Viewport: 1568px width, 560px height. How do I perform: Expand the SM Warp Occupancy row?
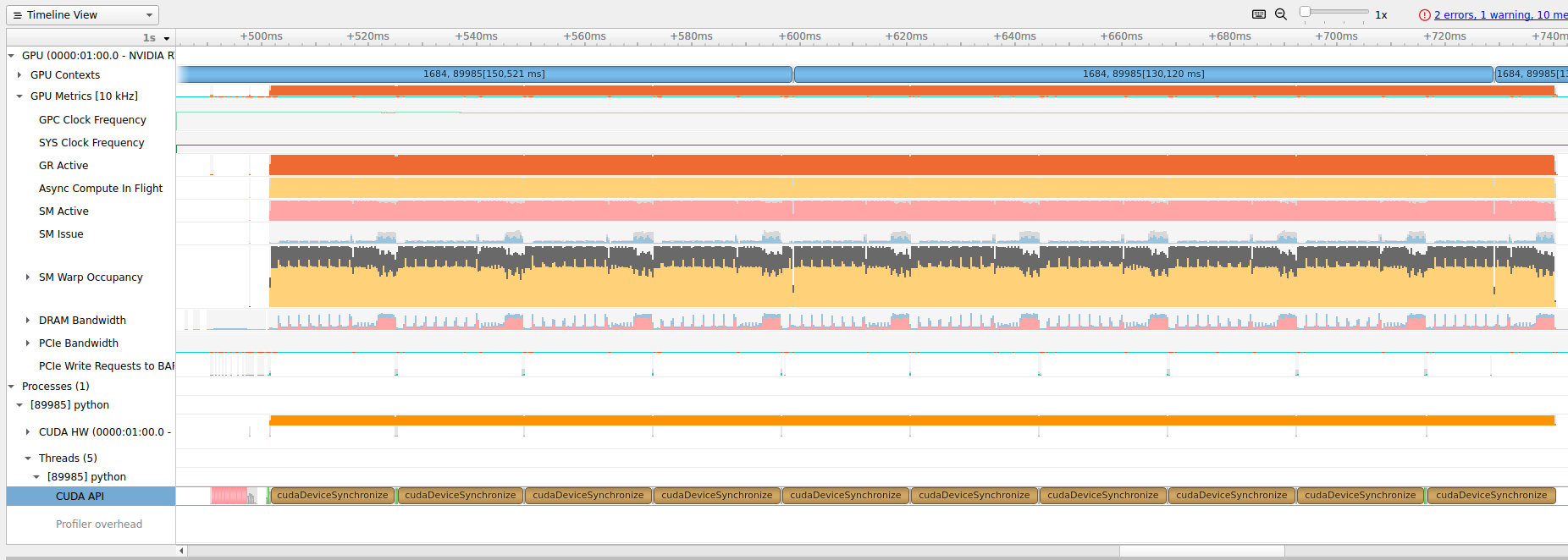[x=28, y=277]
